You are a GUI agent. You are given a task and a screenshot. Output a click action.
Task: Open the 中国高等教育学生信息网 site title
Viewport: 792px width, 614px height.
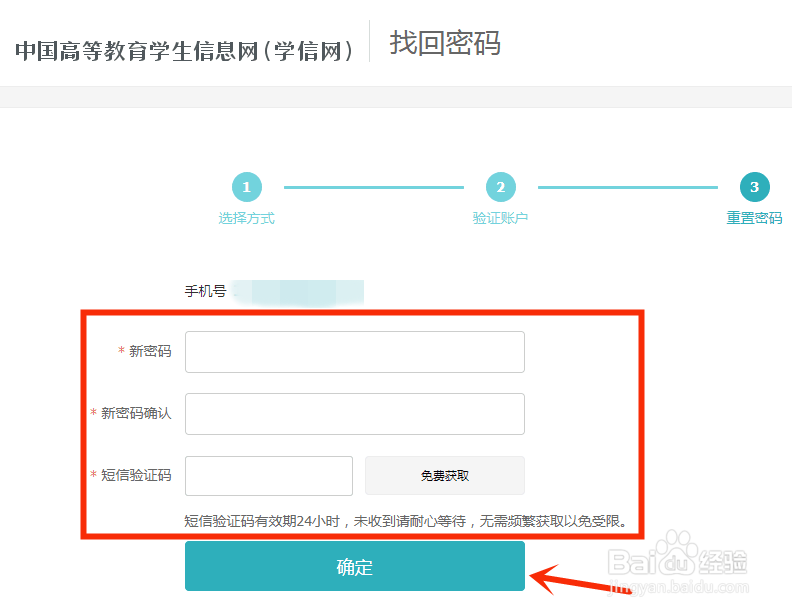pyautogui.click(x=185, y=51)
